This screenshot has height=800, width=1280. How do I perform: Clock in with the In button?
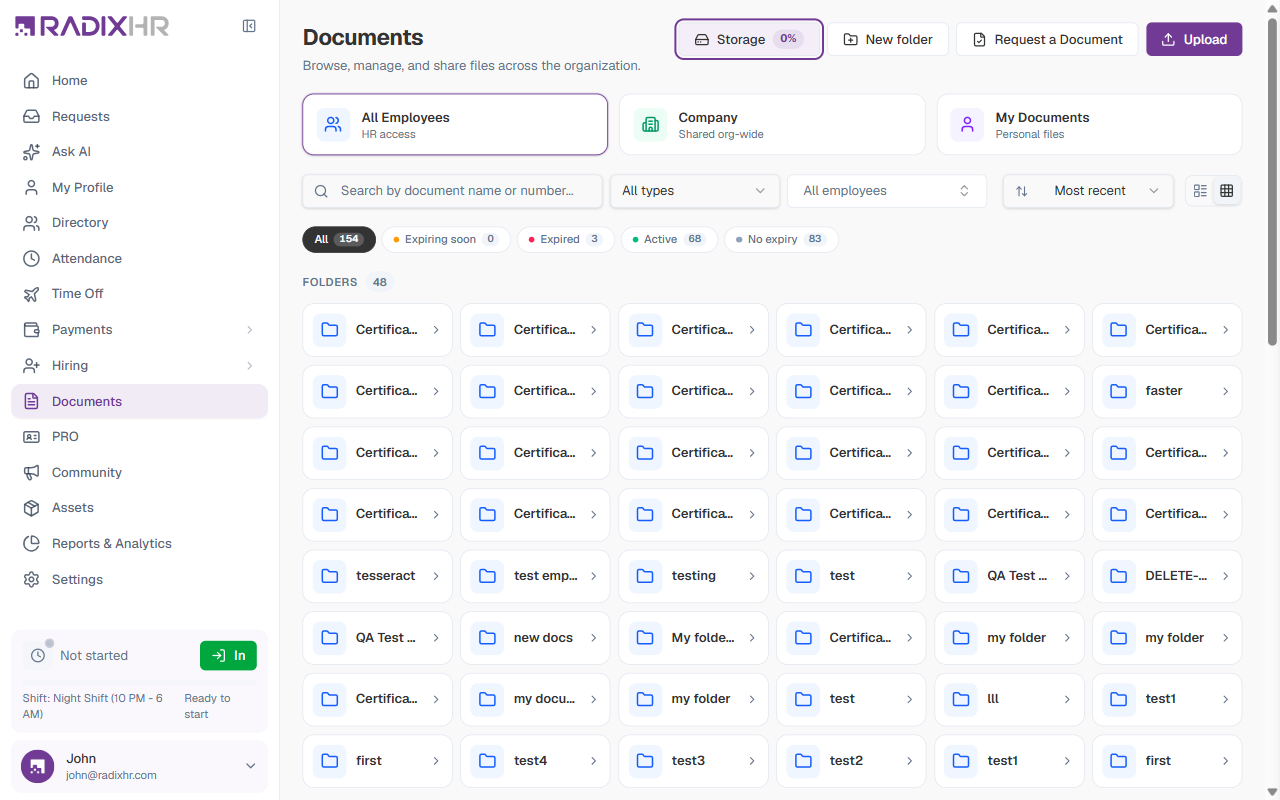tap(228, 656)
